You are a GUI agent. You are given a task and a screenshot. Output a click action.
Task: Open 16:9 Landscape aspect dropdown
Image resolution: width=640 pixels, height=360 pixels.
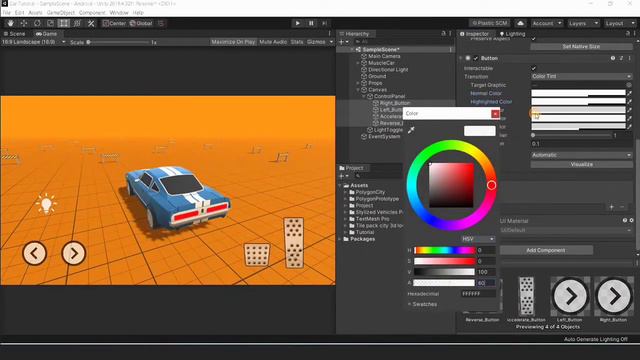33,42
